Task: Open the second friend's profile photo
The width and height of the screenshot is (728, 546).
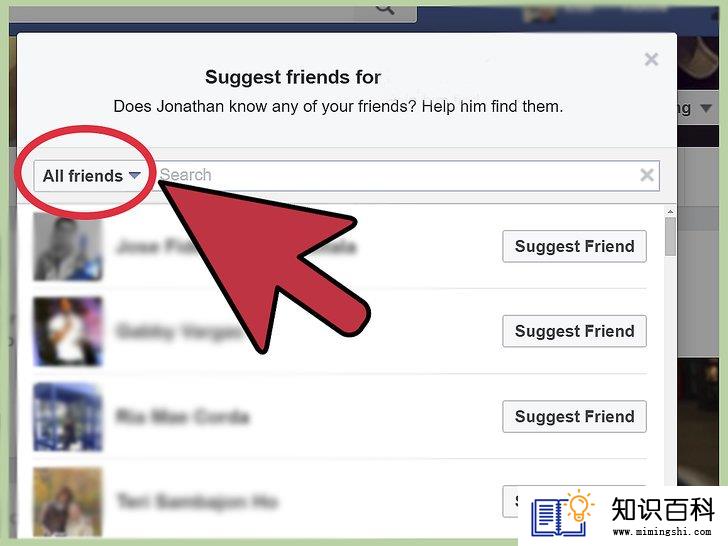Action: (x=68, y=332)
